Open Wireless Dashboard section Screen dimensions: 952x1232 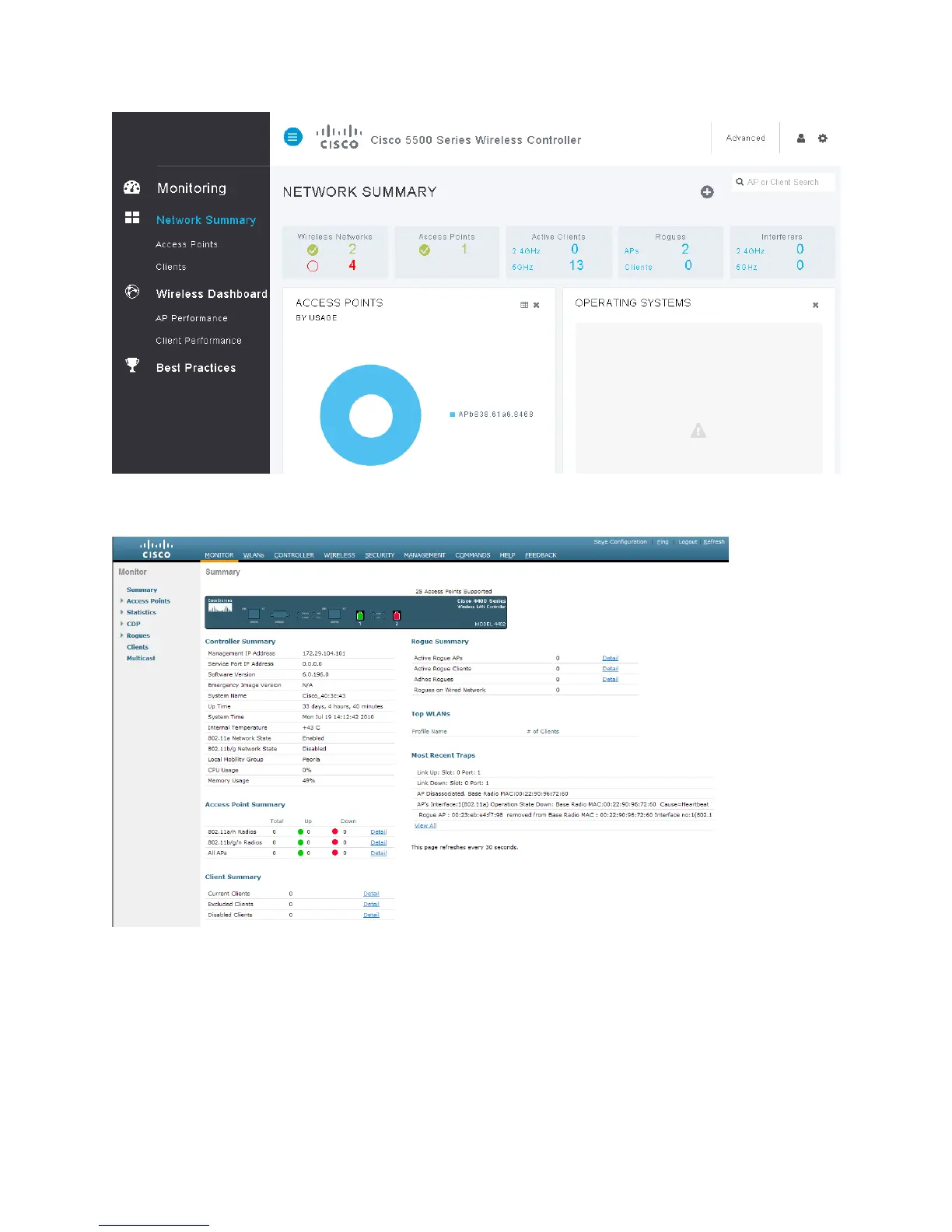pos(212,294)
